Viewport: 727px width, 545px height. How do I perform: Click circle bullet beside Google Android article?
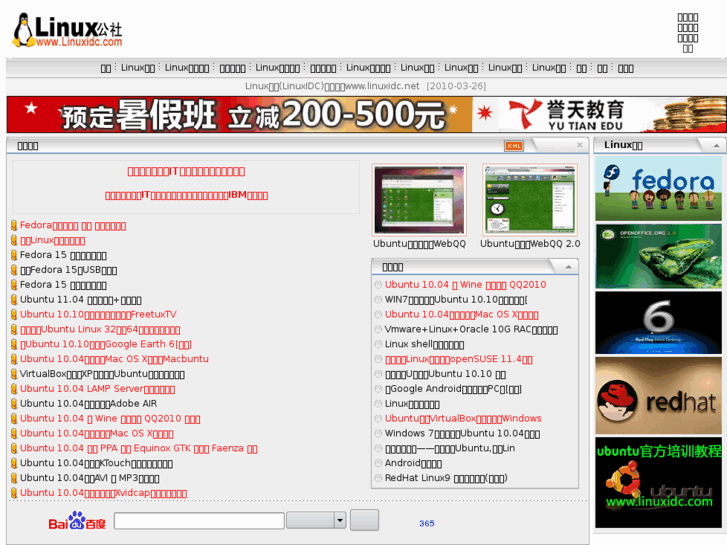pos(378,389)
